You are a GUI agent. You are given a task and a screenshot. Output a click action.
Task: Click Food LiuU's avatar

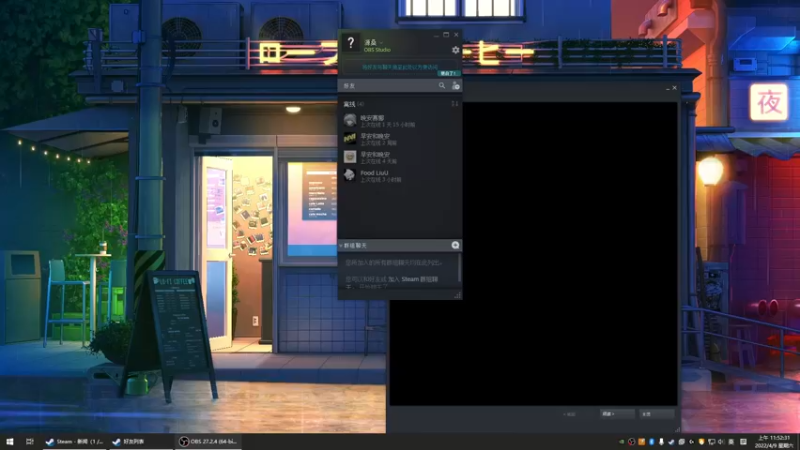coord(349,175)
